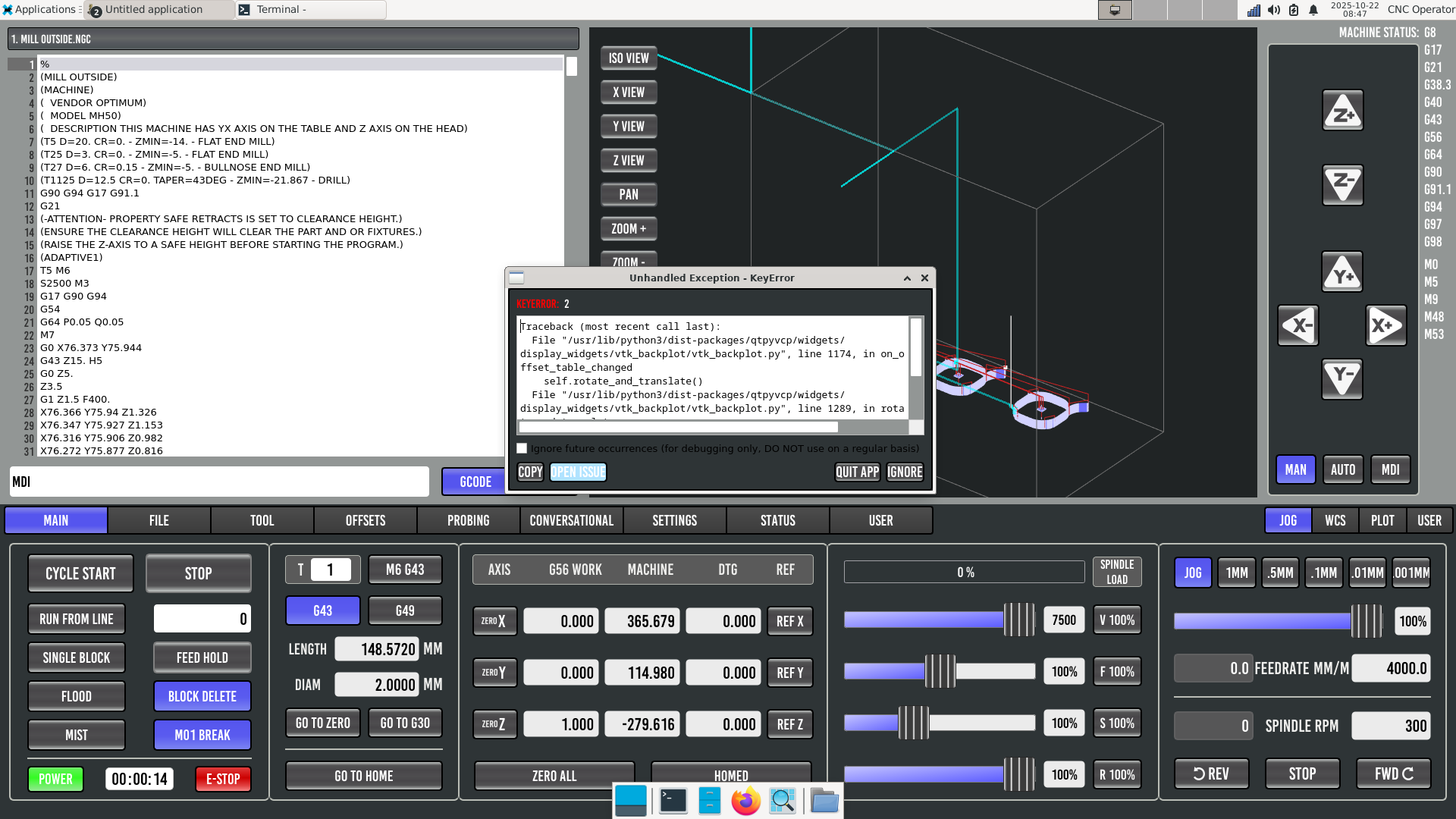
Task: Click the Z- jog arrow icon
Action: click(x=1342, y=184)
